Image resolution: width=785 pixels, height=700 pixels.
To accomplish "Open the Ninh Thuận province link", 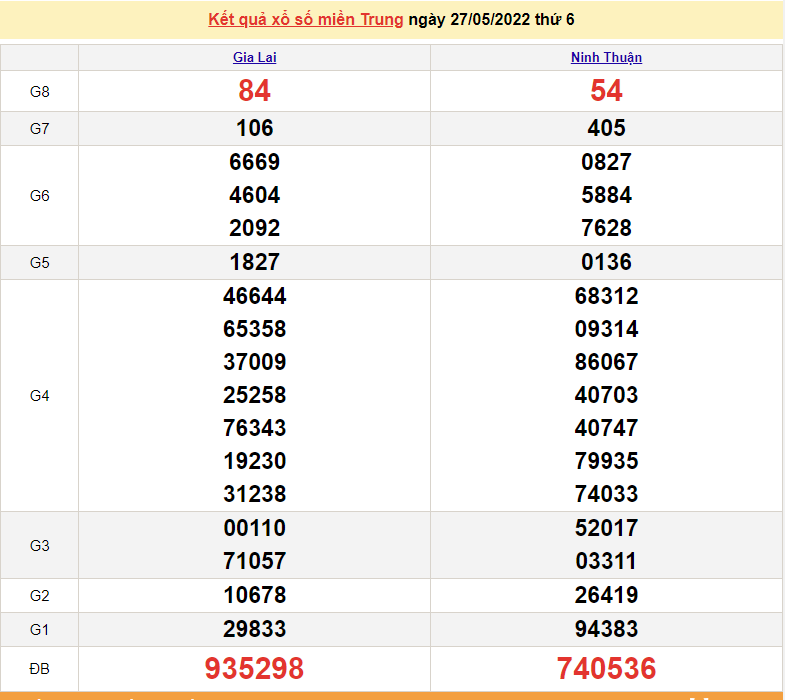I will point(606,58).
